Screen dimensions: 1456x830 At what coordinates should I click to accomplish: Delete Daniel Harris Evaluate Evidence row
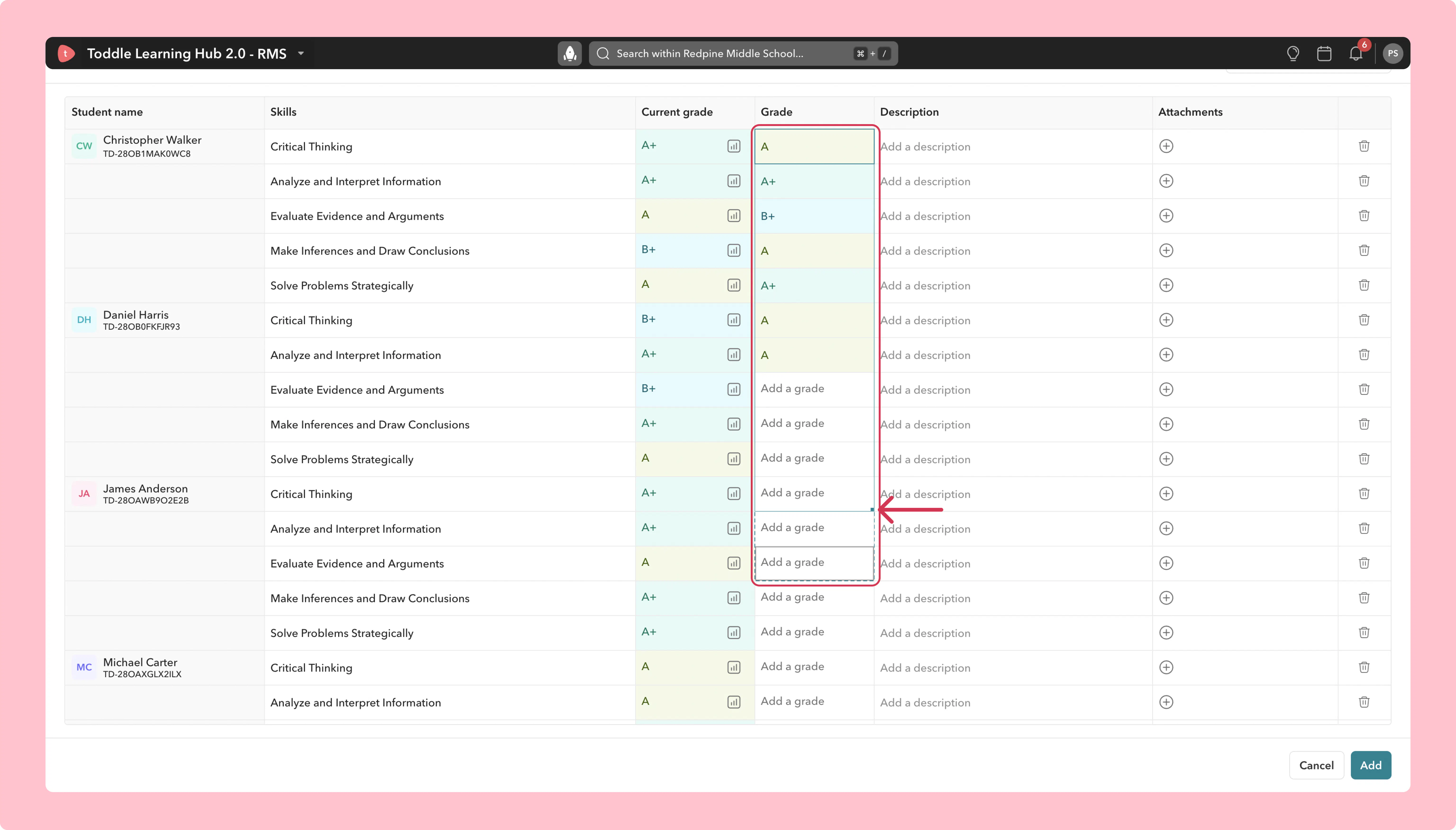pos(1364,390)
